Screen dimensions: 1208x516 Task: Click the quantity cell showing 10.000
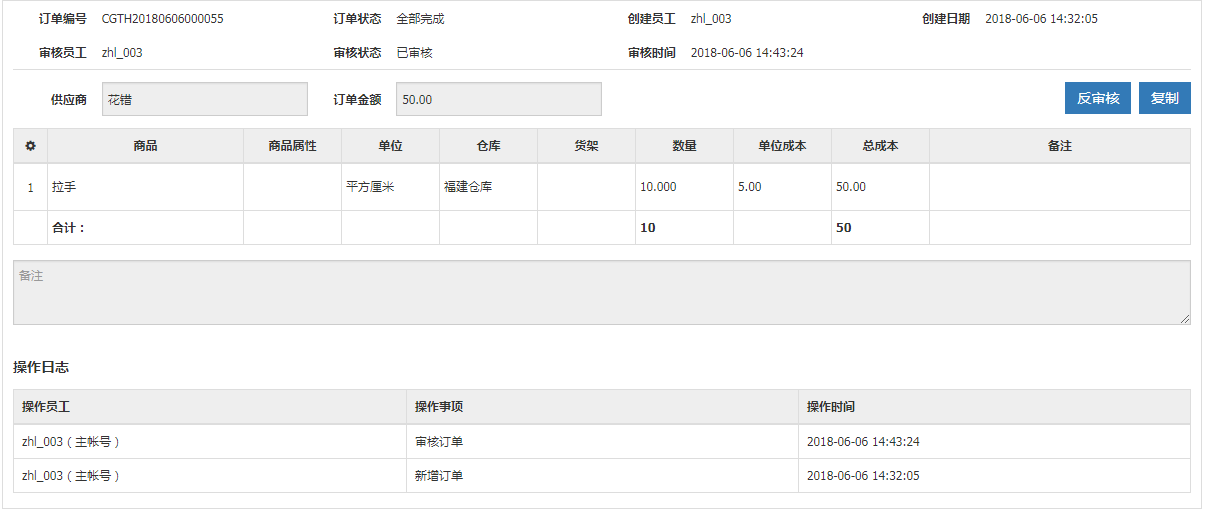tap(684, 187)
